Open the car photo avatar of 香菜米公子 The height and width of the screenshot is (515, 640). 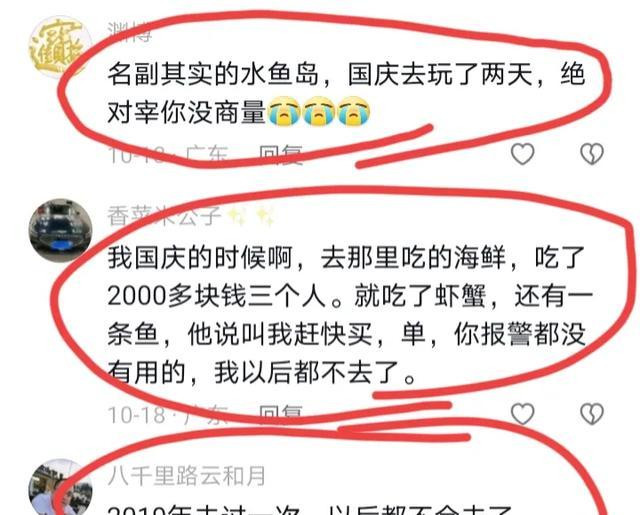60,230
